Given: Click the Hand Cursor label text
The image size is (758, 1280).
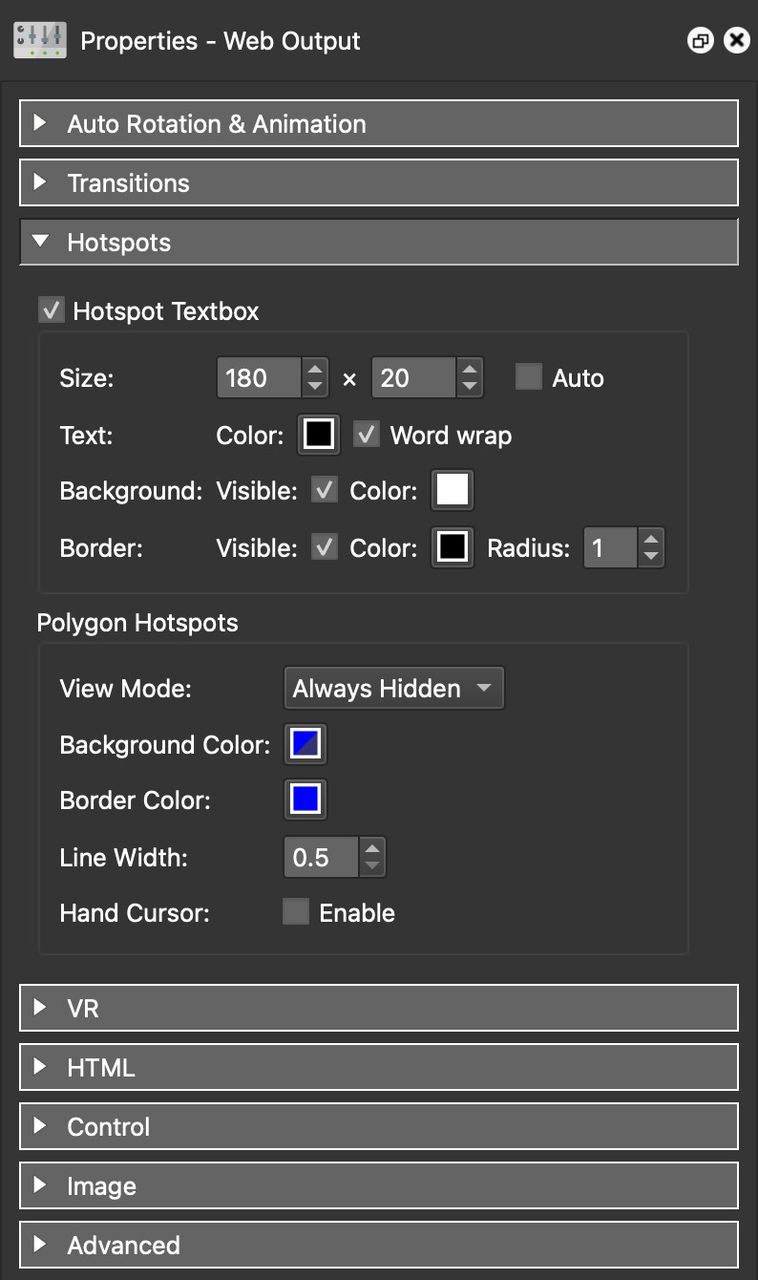Looking at the screenshot, I should 135,913.
